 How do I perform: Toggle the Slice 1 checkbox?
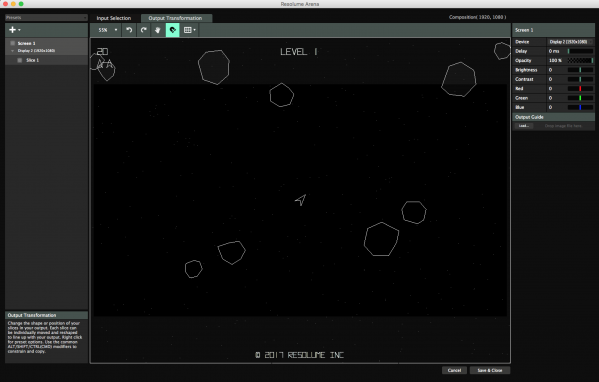click(19, 60)
